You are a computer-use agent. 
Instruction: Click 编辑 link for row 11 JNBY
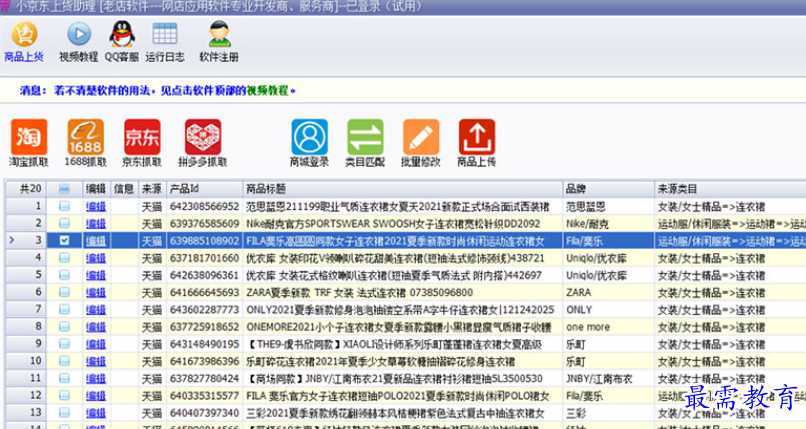96,379
